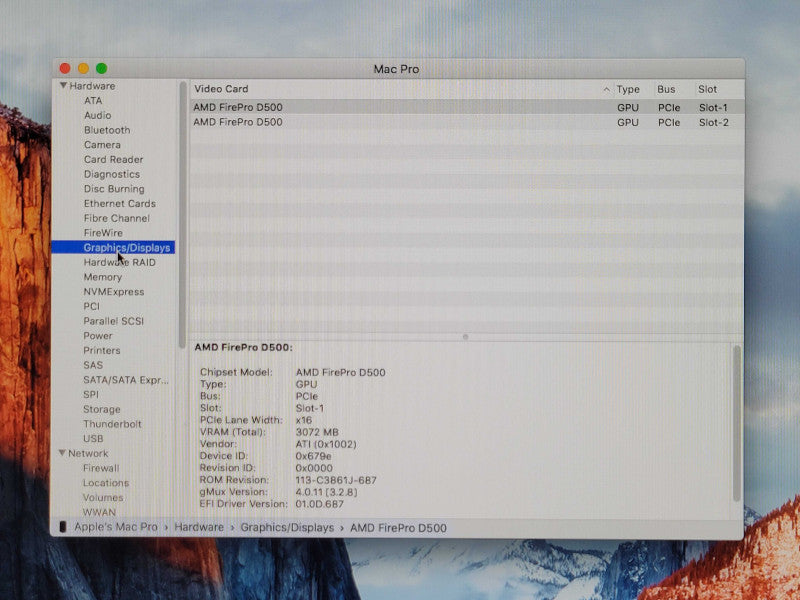This screenshot has width=800, height=600.
Task: Select SAS in the sidebar
Action: point(93,365)
